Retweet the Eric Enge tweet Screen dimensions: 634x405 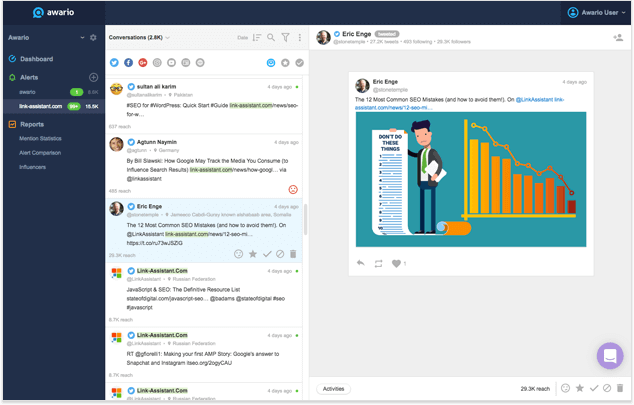(x=378, y=264)
